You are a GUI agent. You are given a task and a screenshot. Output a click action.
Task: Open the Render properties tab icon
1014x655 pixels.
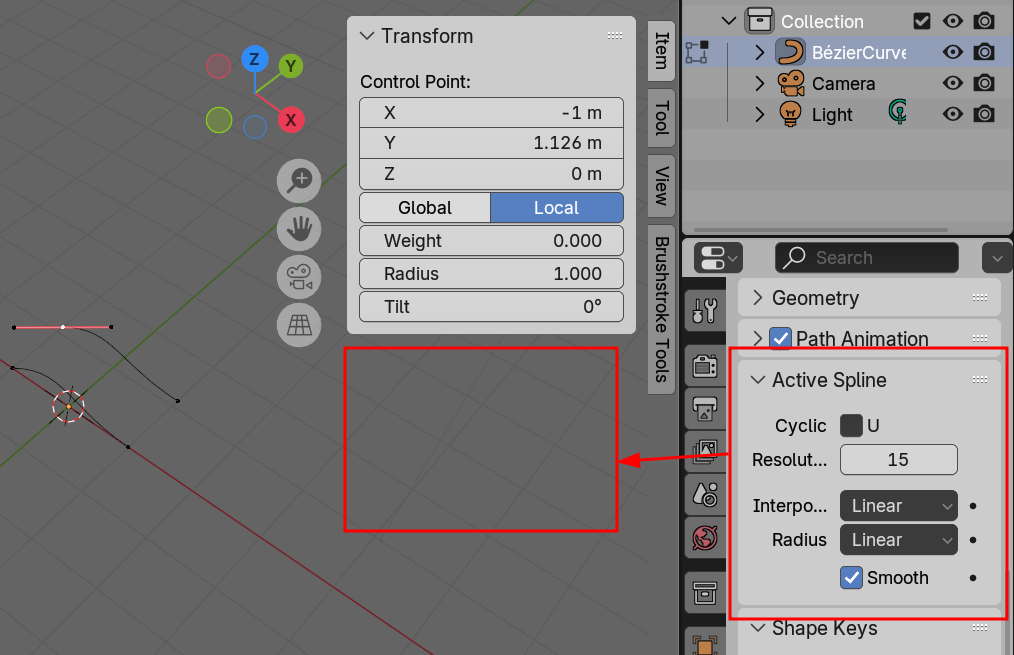click(705, 366)
